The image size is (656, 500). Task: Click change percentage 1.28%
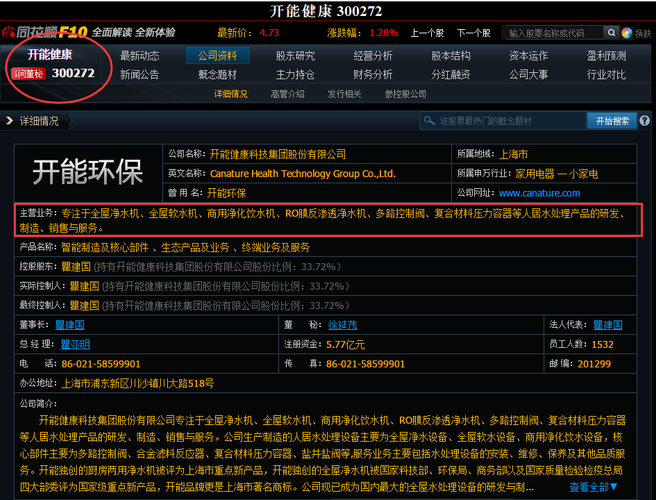click(x=384, y=33)
